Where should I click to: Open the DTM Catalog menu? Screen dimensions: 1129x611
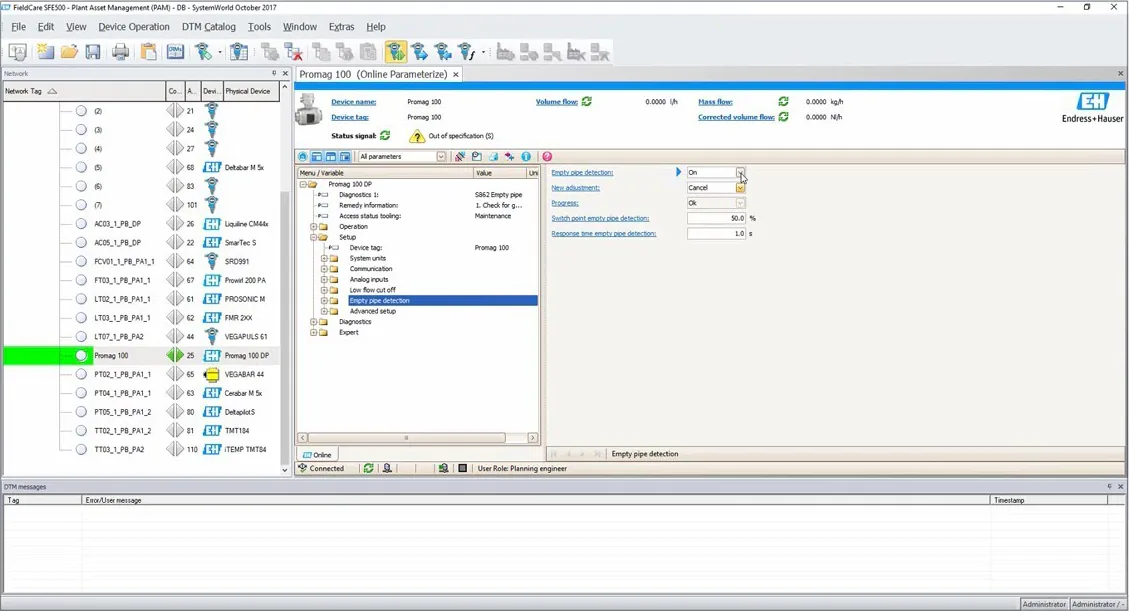tap(209, 27)
